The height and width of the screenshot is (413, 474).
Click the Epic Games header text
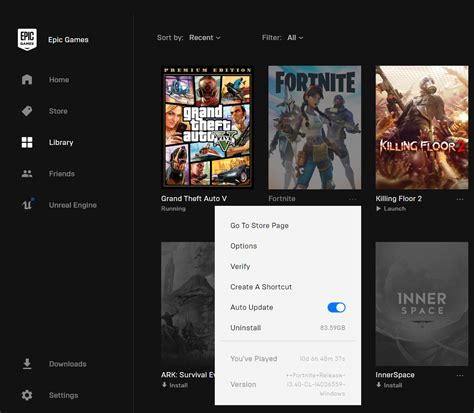point(68,40)
